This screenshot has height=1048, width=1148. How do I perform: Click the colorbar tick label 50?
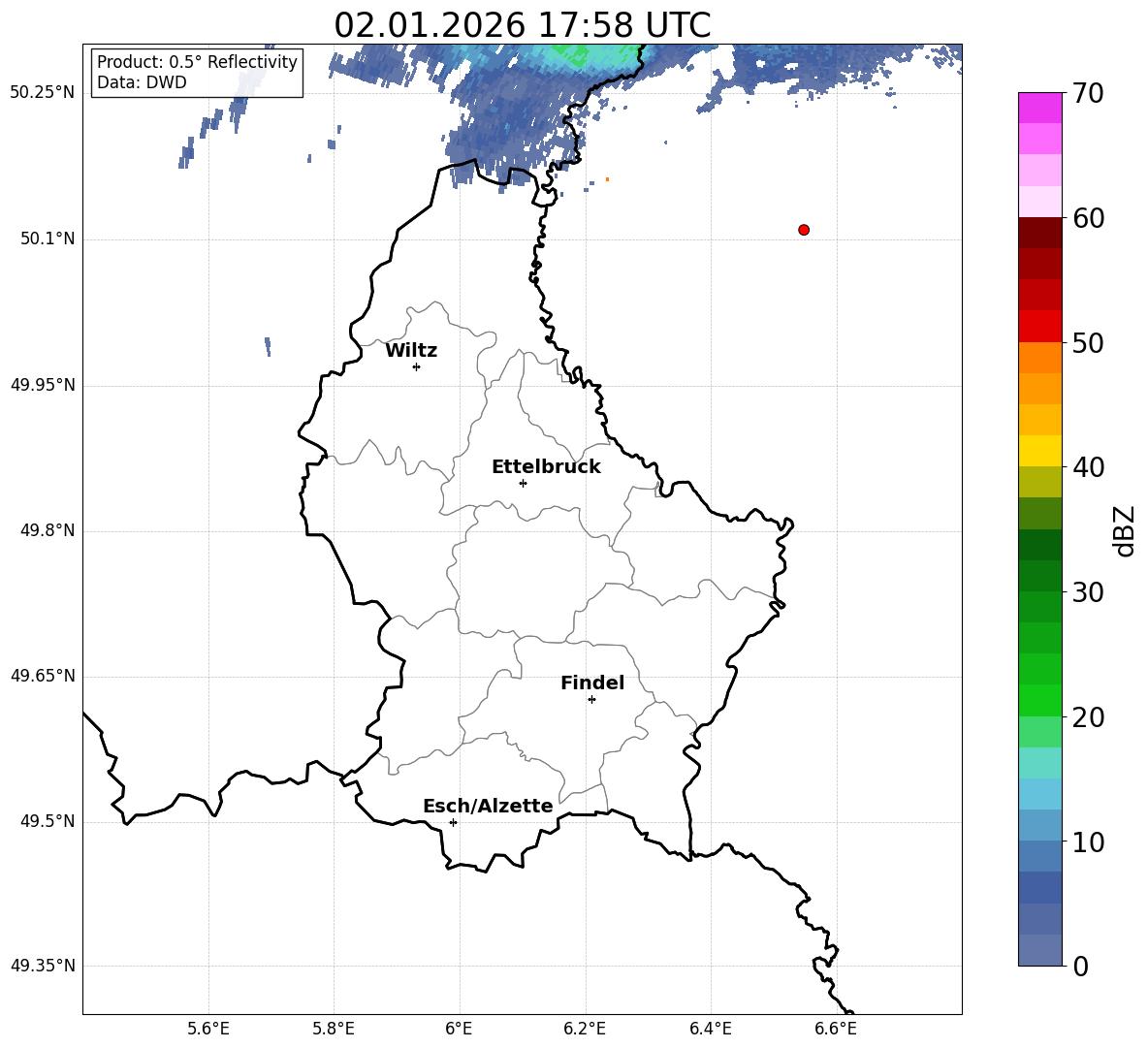click(1088, 342)
